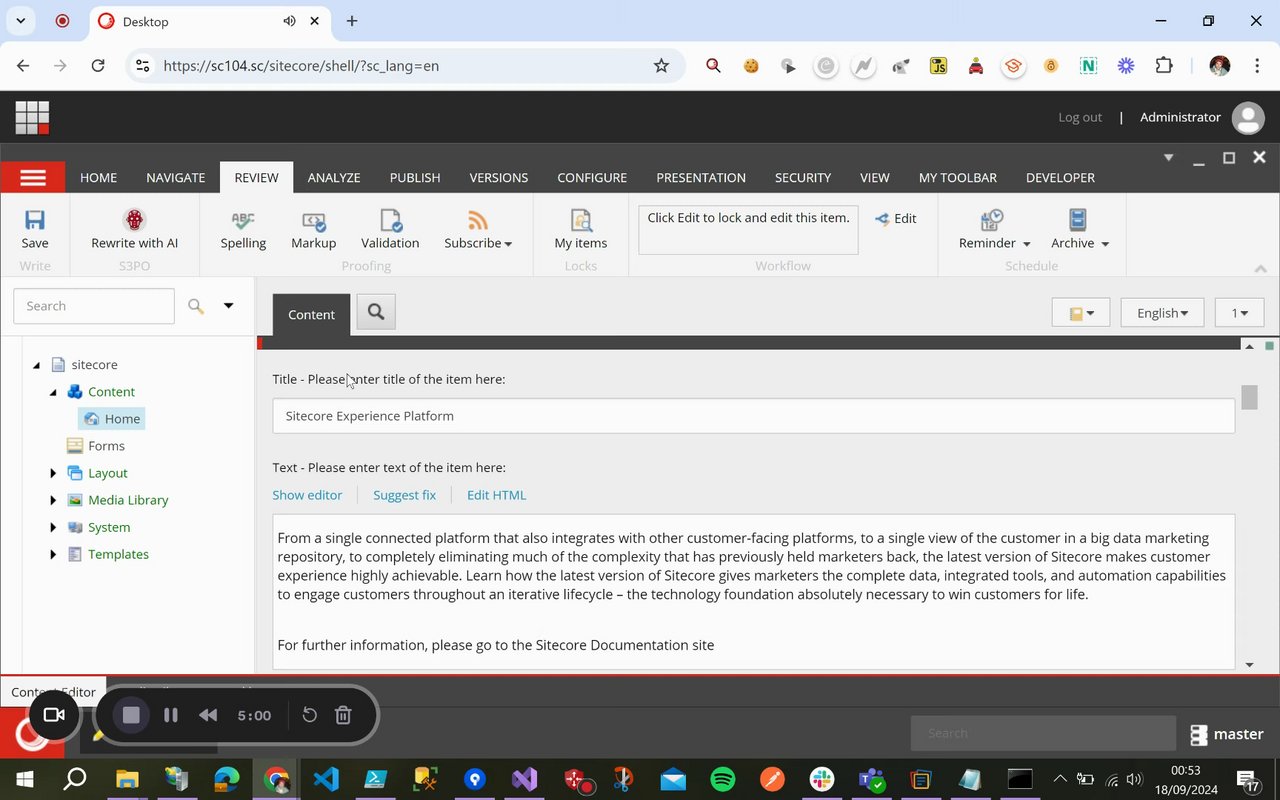Collapse the Content tree node
The height and width of the screenshot is (800, 1280).
pyautogui.click(x=54, y=392)
